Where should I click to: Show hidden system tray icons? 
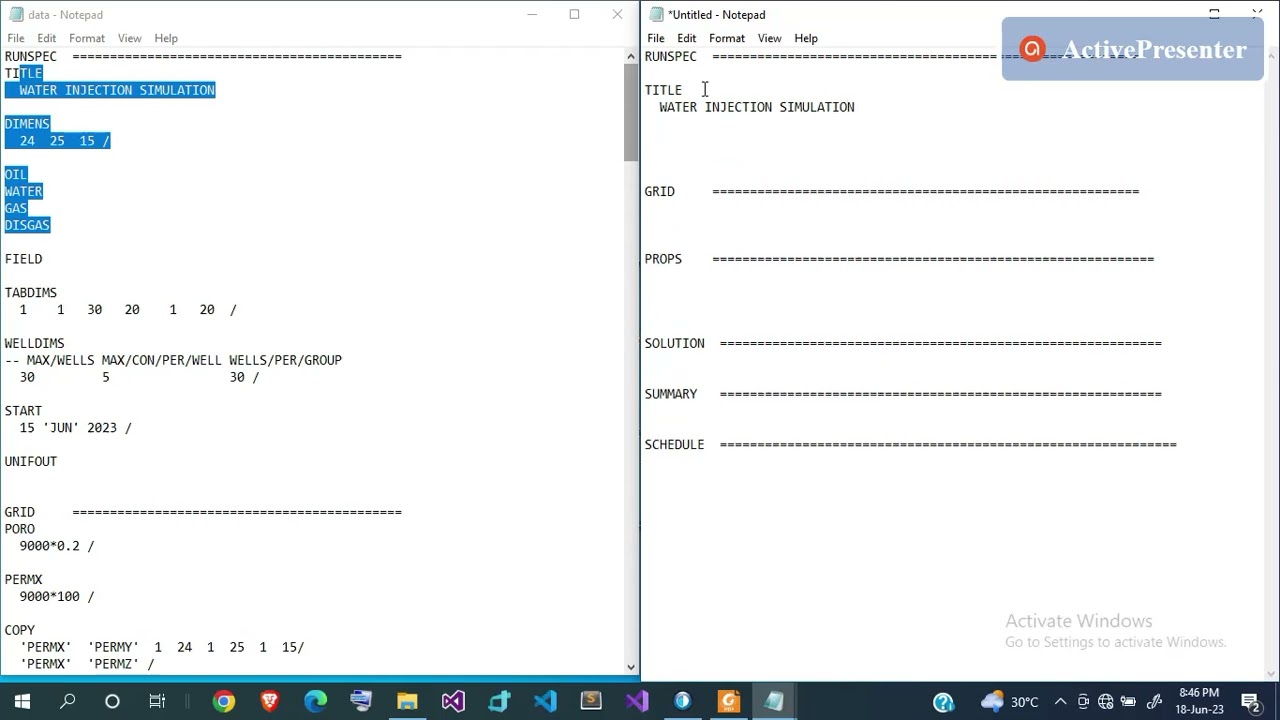pyautogui.click(x=1060, y=702)
